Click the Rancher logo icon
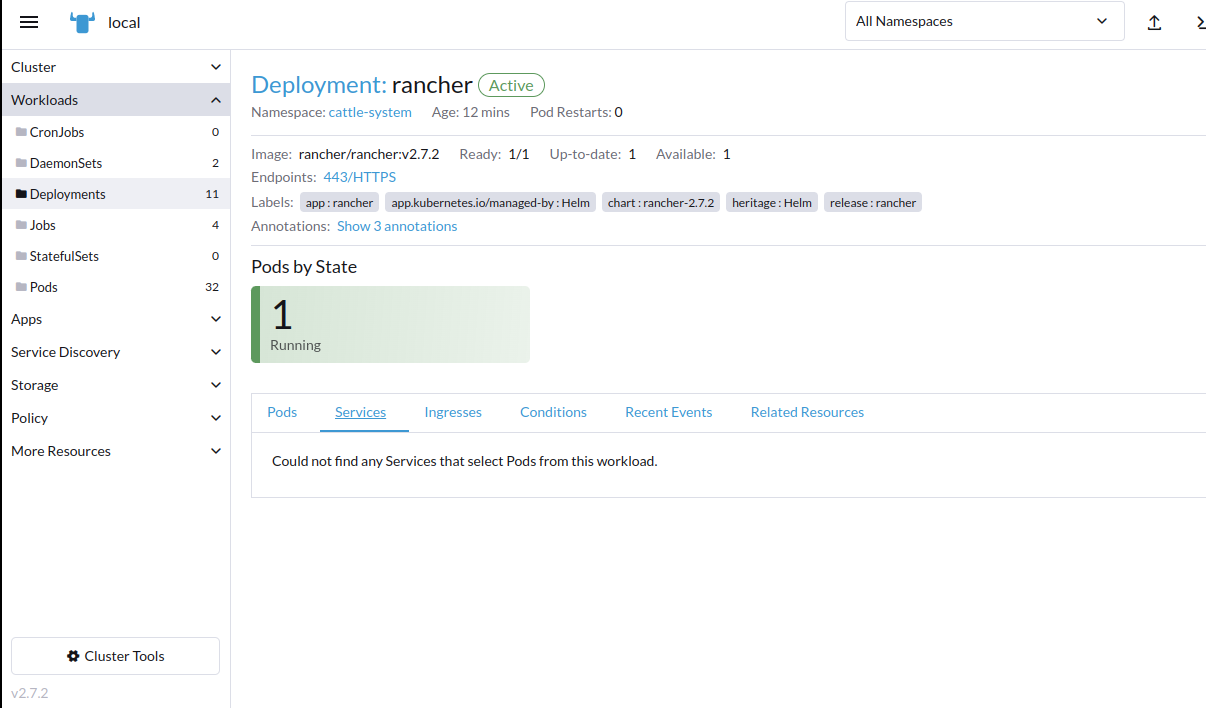The height and width of the screenshot is (708, 1206). click(x=78, y=21)
